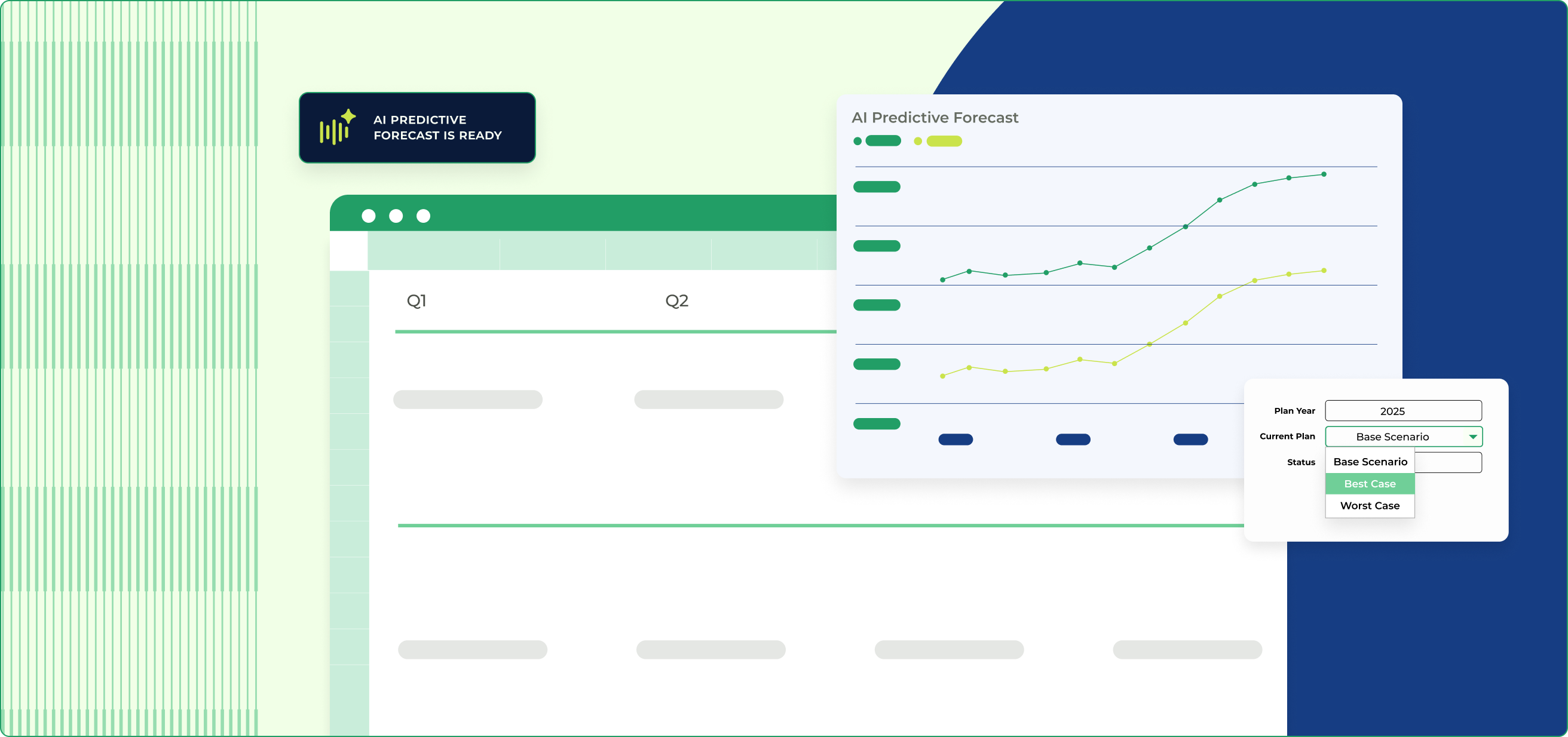Viewport: 1568px width, 737px height.
Task: Click the AI Predictive Forecast chart title
Action: (935, 118)
